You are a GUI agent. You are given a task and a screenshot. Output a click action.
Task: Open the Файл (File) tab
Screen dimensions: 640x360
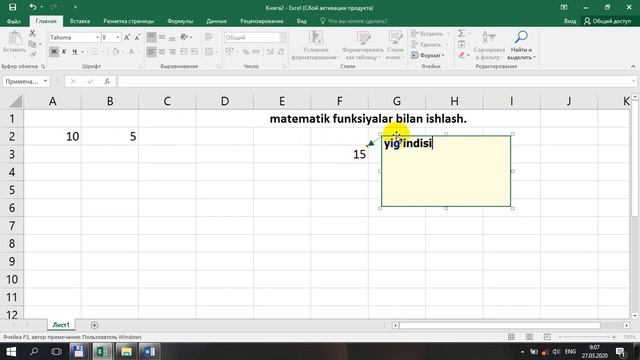tap(13, 21)
